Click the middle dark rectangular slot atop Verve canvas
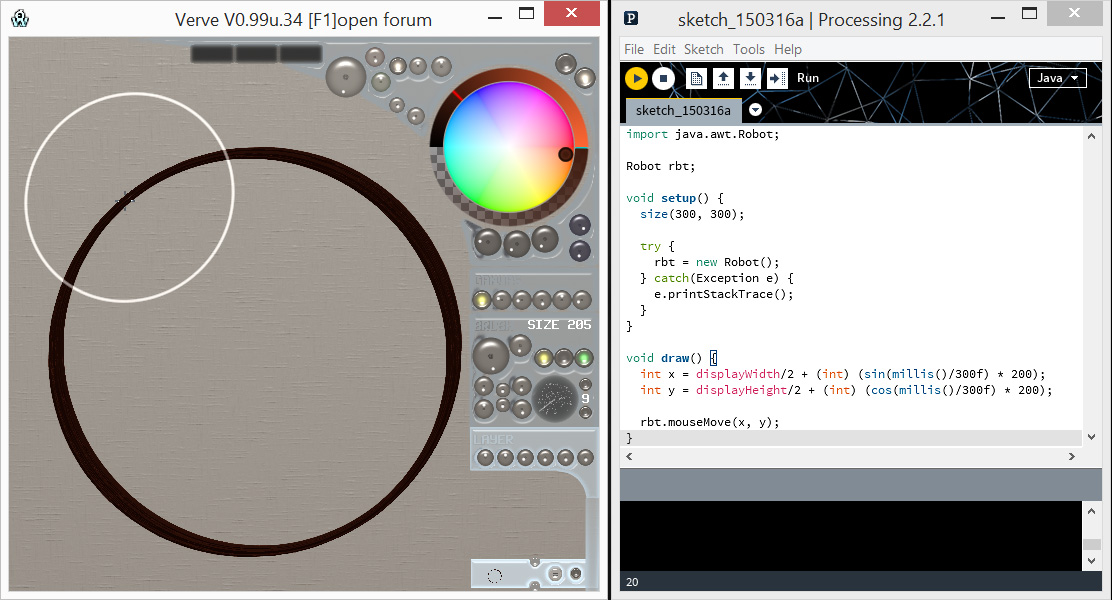The image size is (1112, 600). click(256, 54)
